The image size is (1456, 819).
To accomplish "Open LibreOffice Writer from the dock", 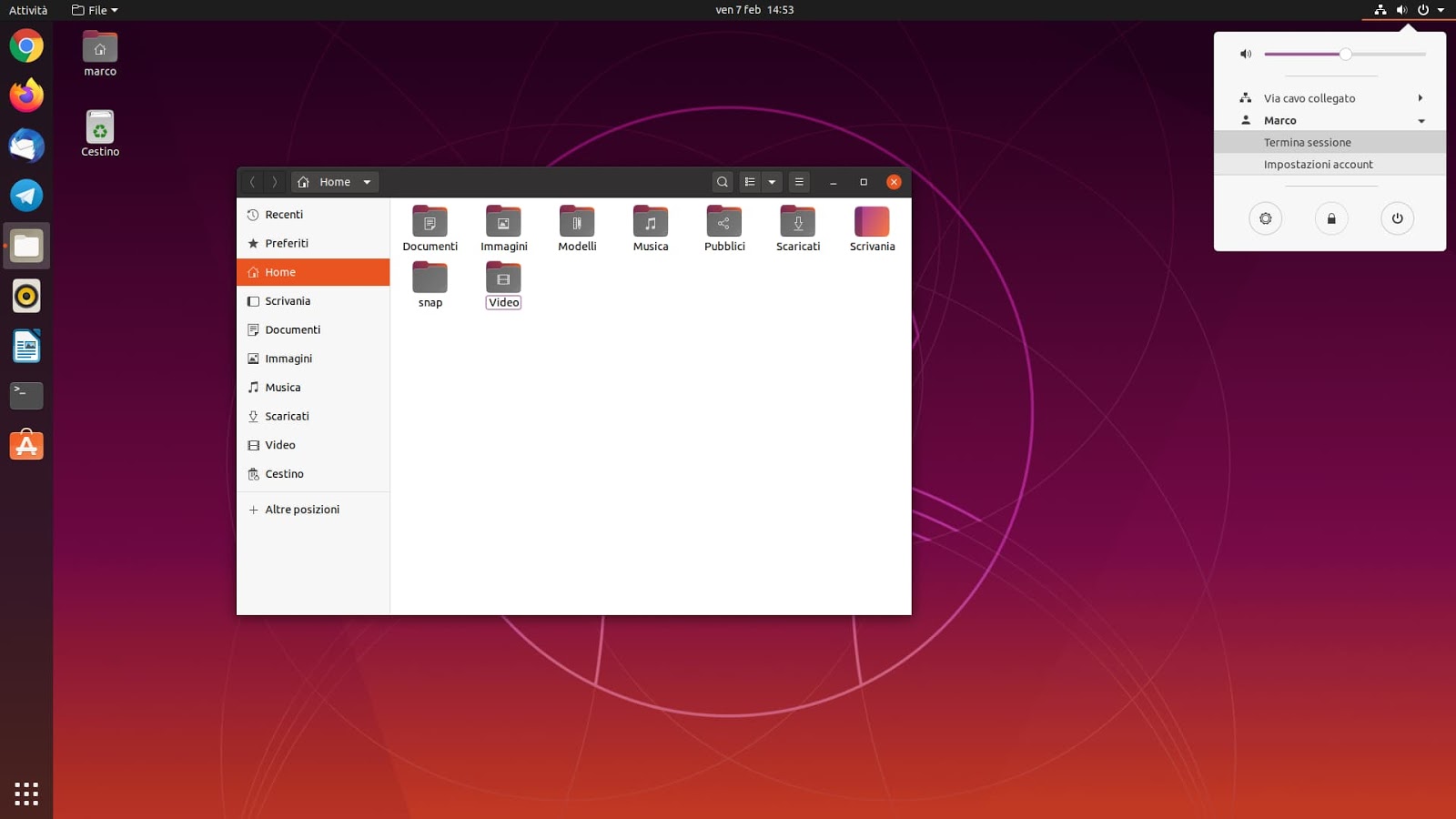I will pyautogui.click(x=26, y=346).
